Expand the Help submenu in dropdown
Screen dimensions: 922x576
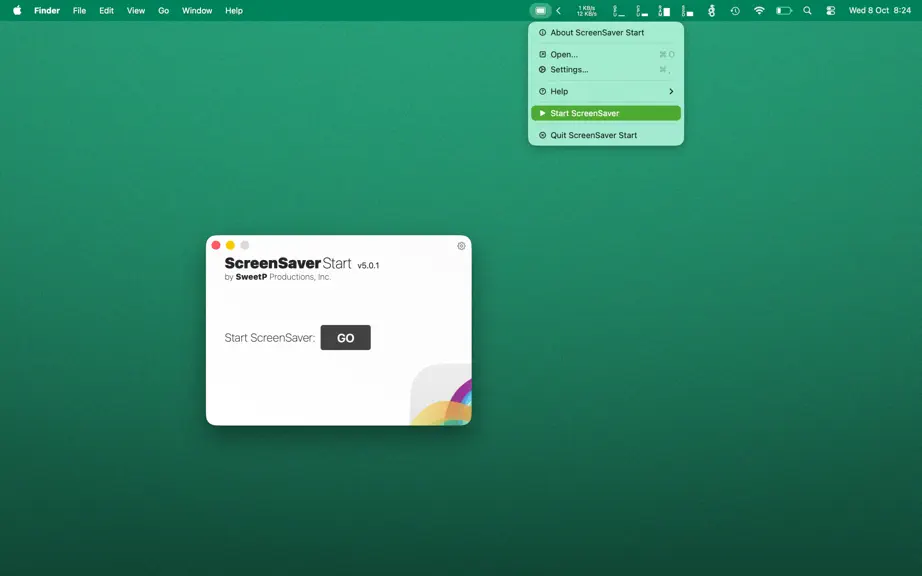coord(606,92)
